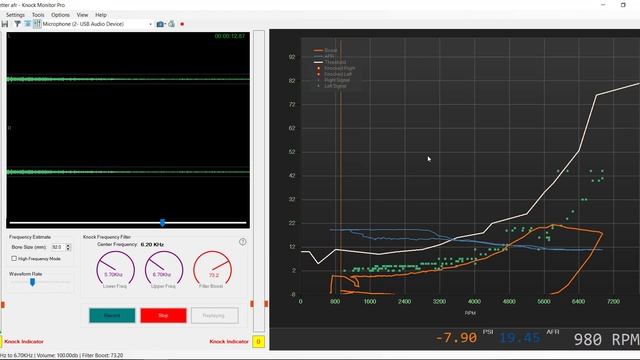Click the elapsed time 00:00:12.87 readout
This screenshot has height=360, width=640.
coord(230,36)
